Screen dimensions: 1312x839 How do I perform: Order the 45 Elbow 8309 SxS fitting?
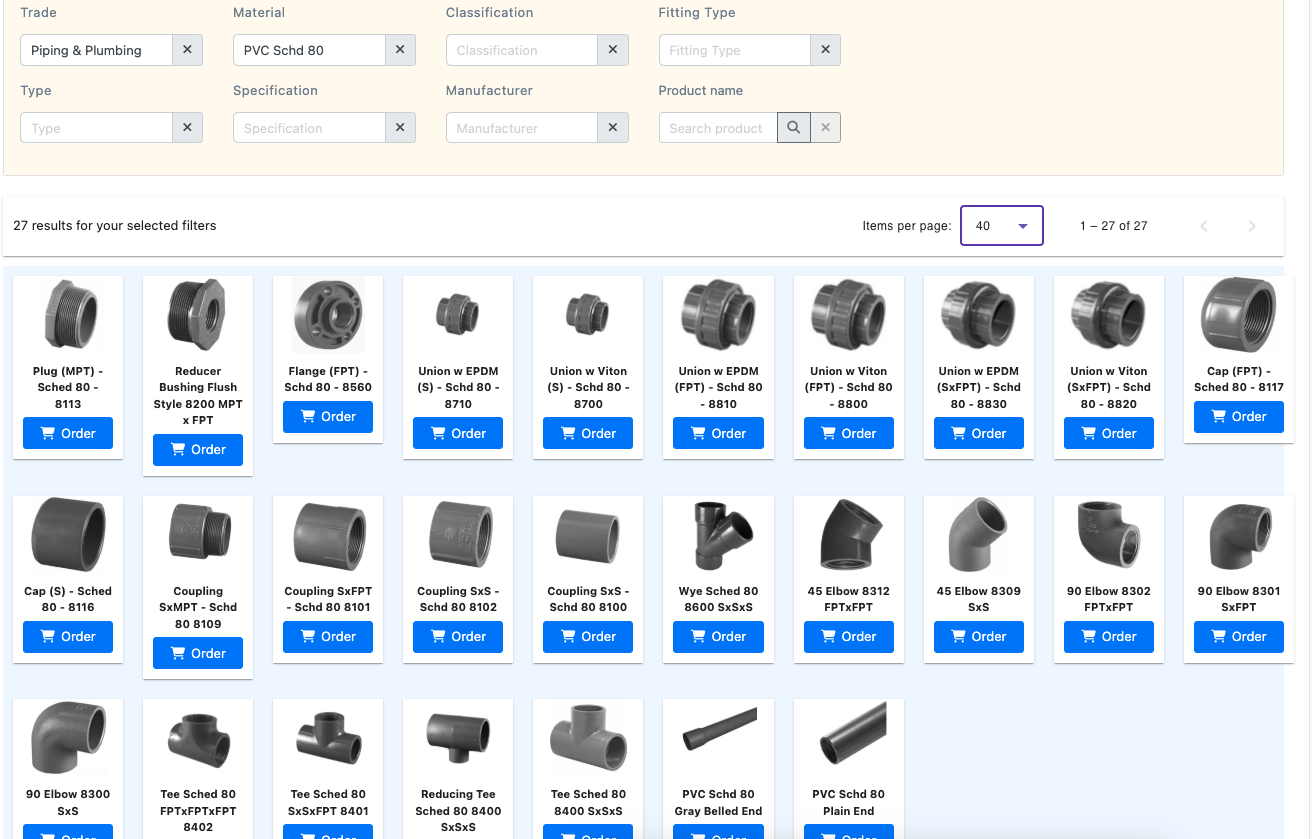[x=978, y=636]
